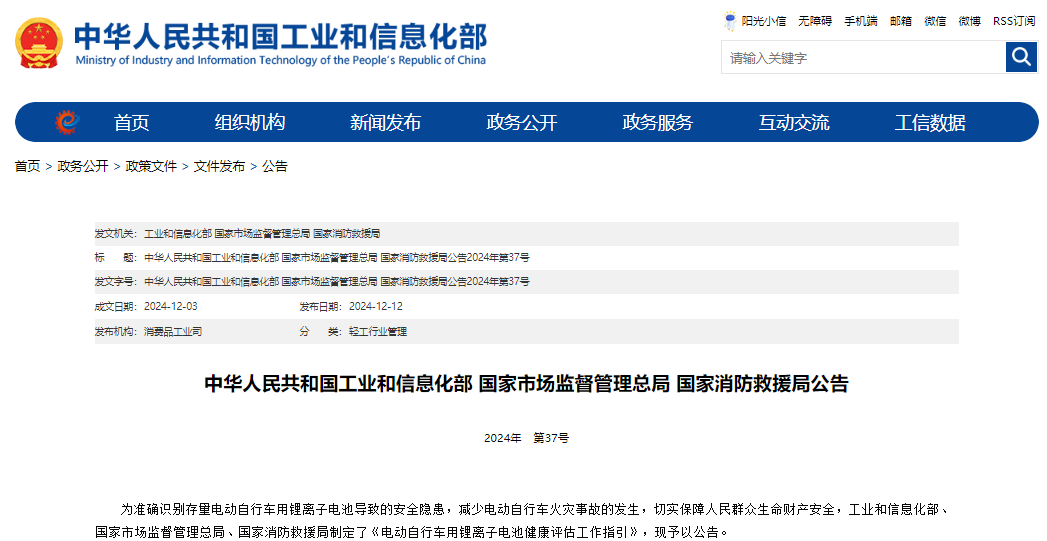Select the 互动交流 navigation item
This screenshot has height=541, width=1047.
793,123
